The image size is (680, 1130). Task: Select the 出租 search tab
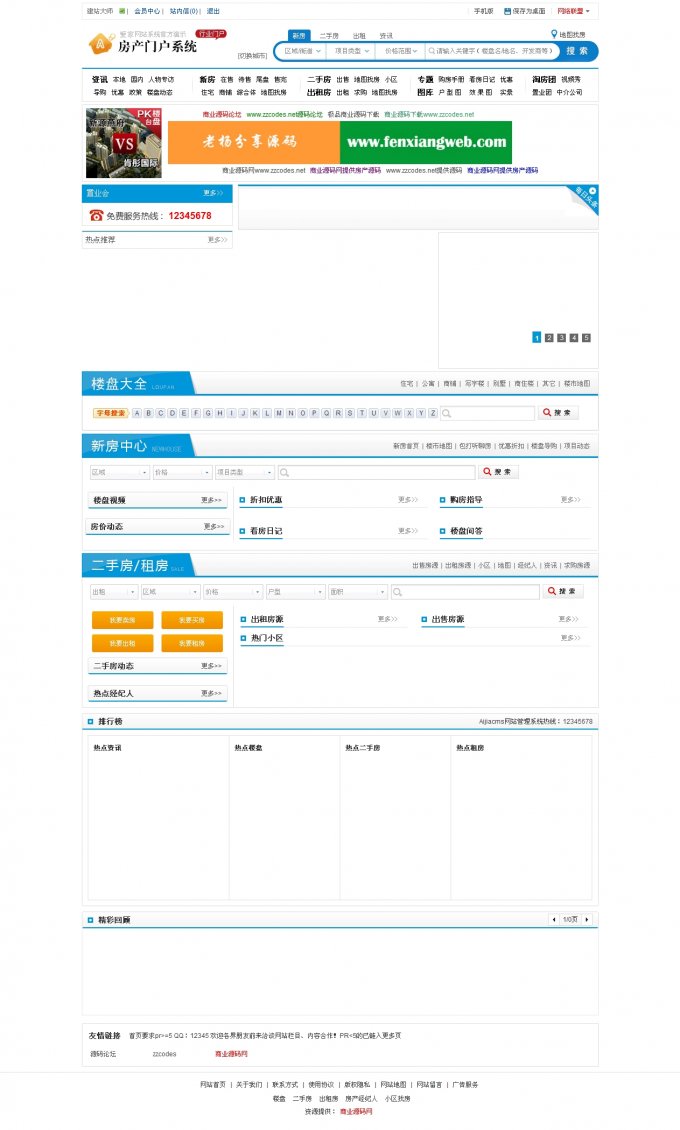point(359,35)
